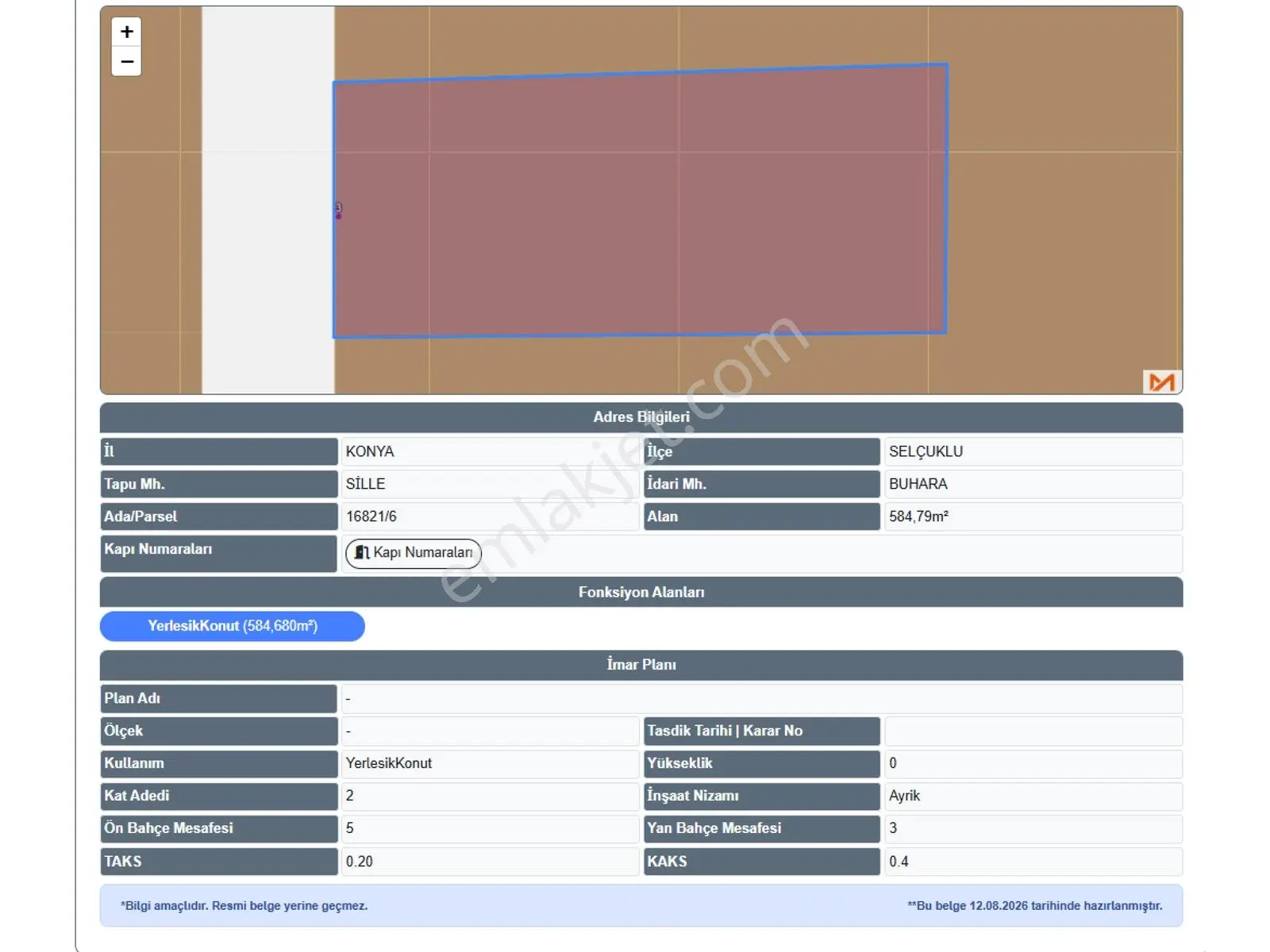Image resolution: width=1270 pixels, height=952 pixels.
Task: Click the Kat Adedi value 2
Action: pos(350,796)
